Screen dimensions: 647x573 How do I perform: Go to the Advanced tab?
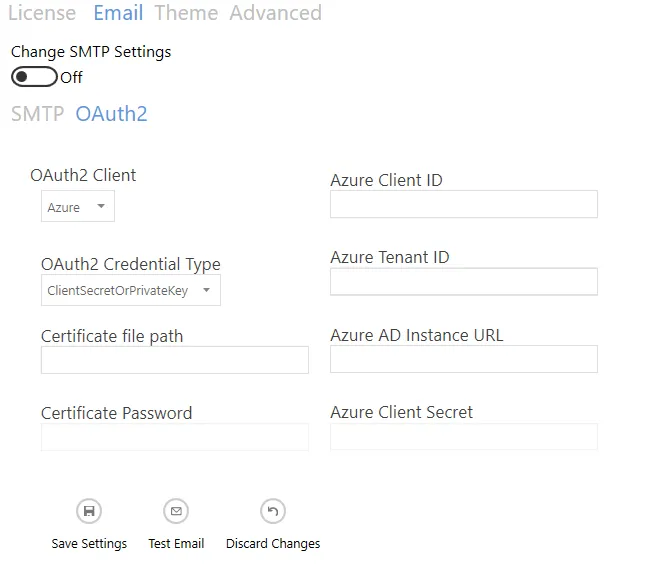tap(276, 13)
